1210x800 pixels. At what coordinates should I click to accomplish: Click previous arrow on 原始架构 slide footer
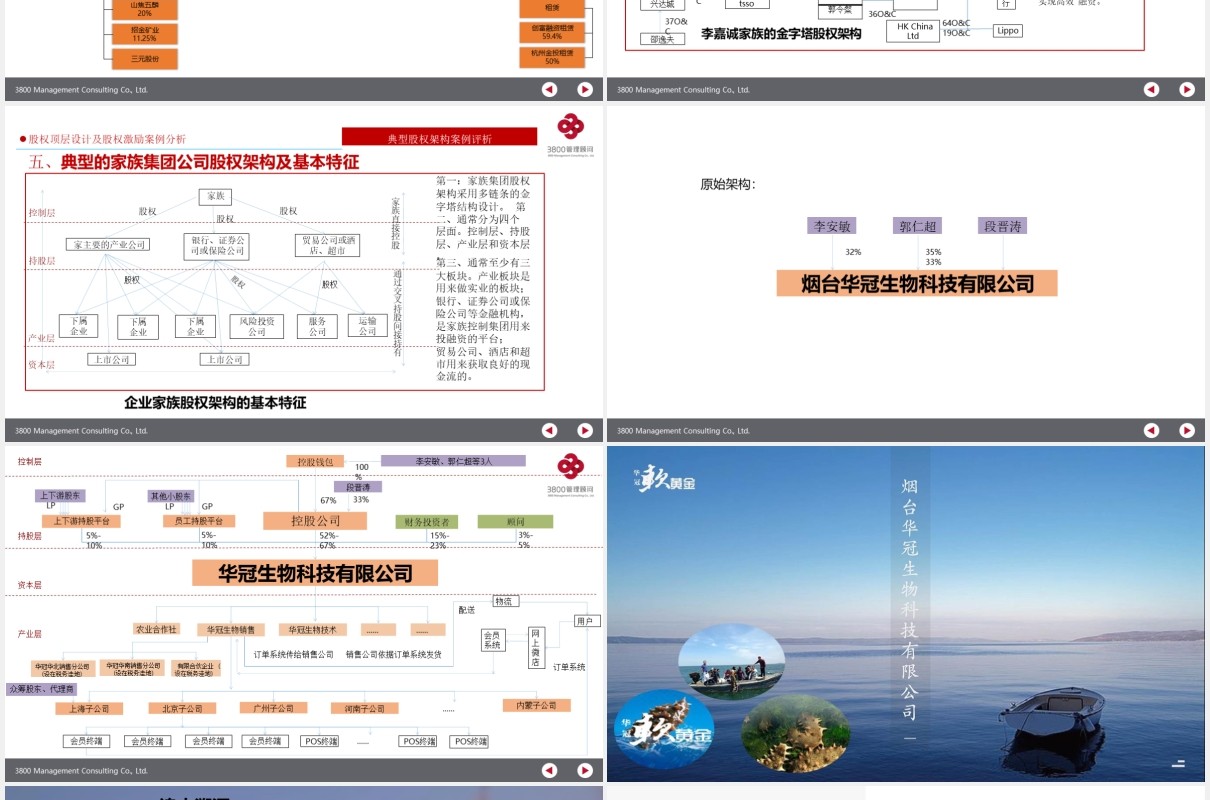point(1151,430)
